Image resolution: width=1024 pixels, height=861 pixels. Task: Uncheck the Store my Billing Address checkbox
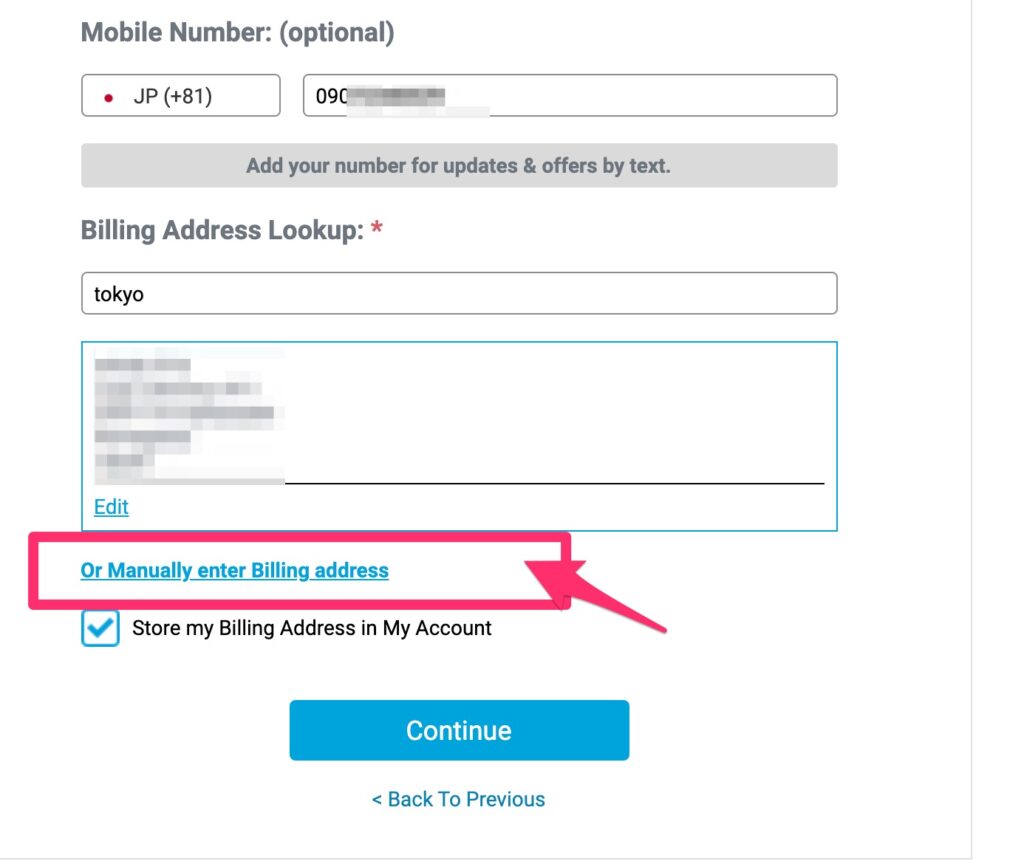click(100, 628)
